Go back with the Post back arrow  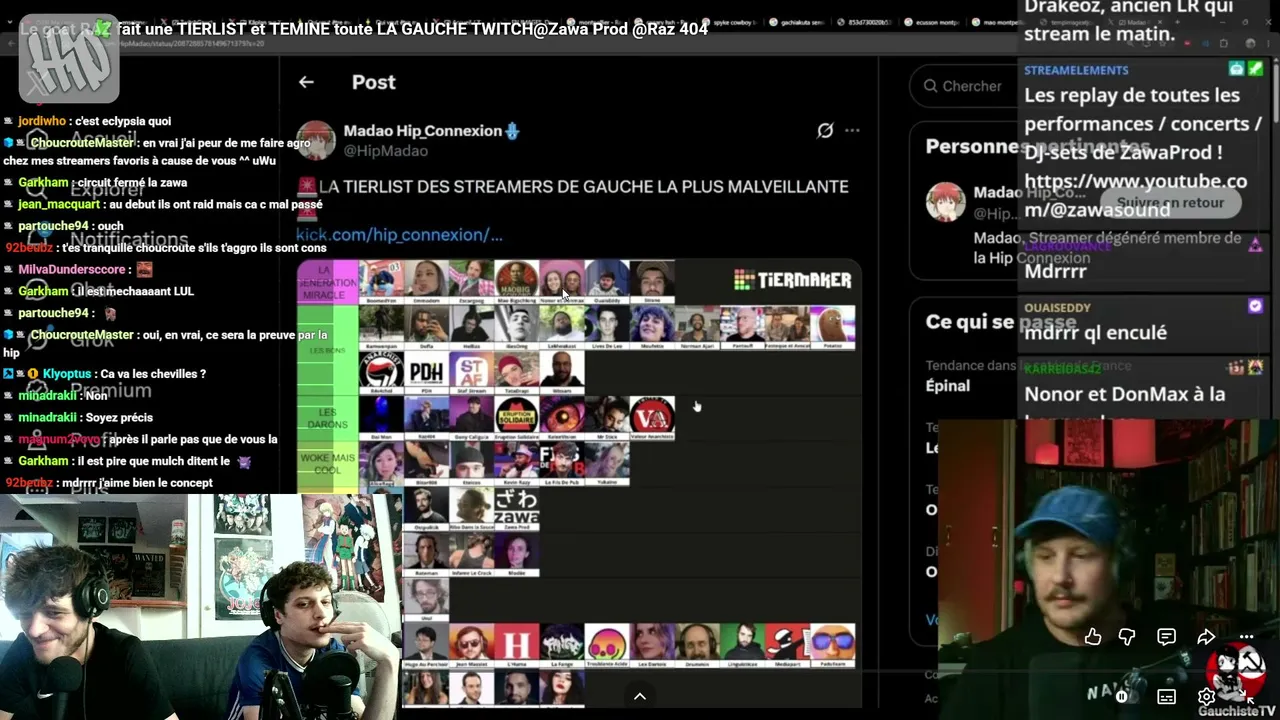306,82
